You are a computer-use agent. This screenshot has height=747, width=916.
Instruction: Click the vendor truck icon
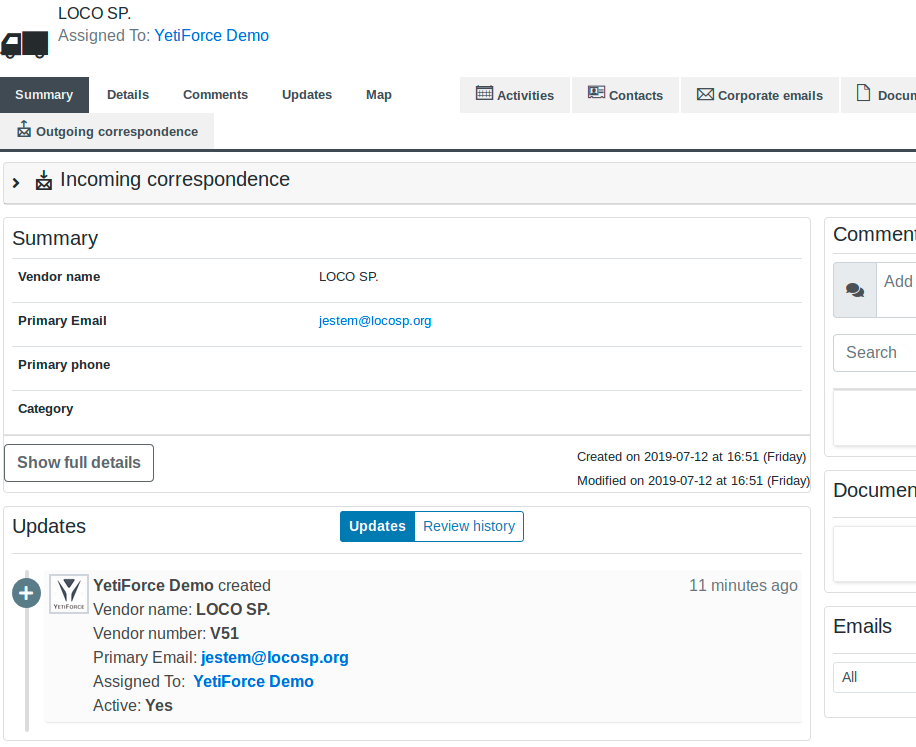point(25,45)
